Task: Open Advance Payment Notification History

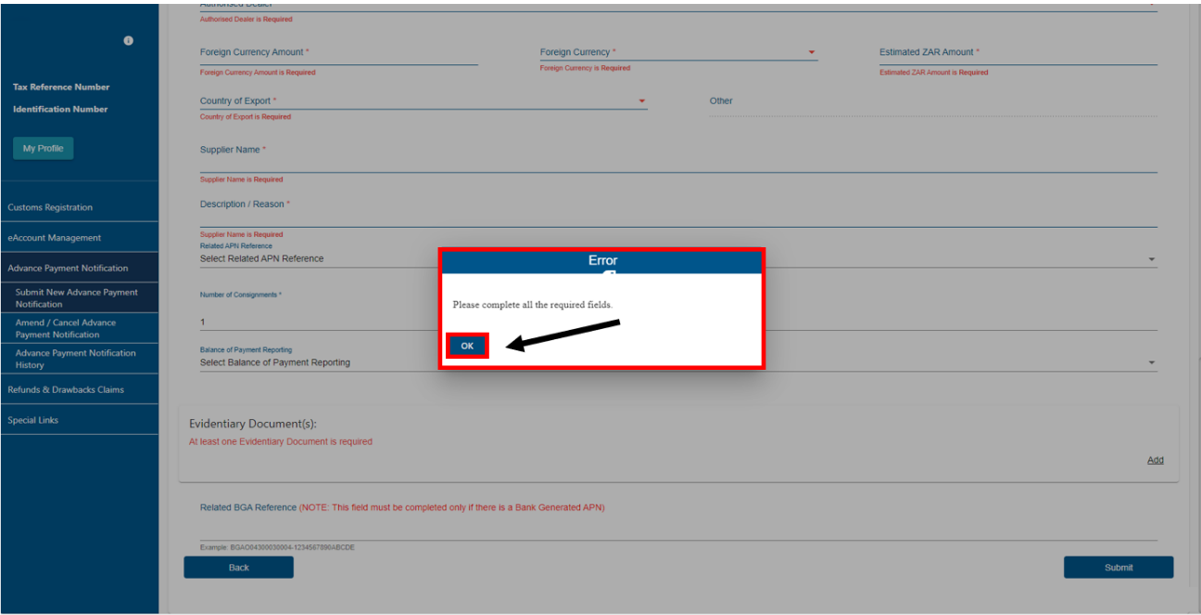Action: coord(76,358)
